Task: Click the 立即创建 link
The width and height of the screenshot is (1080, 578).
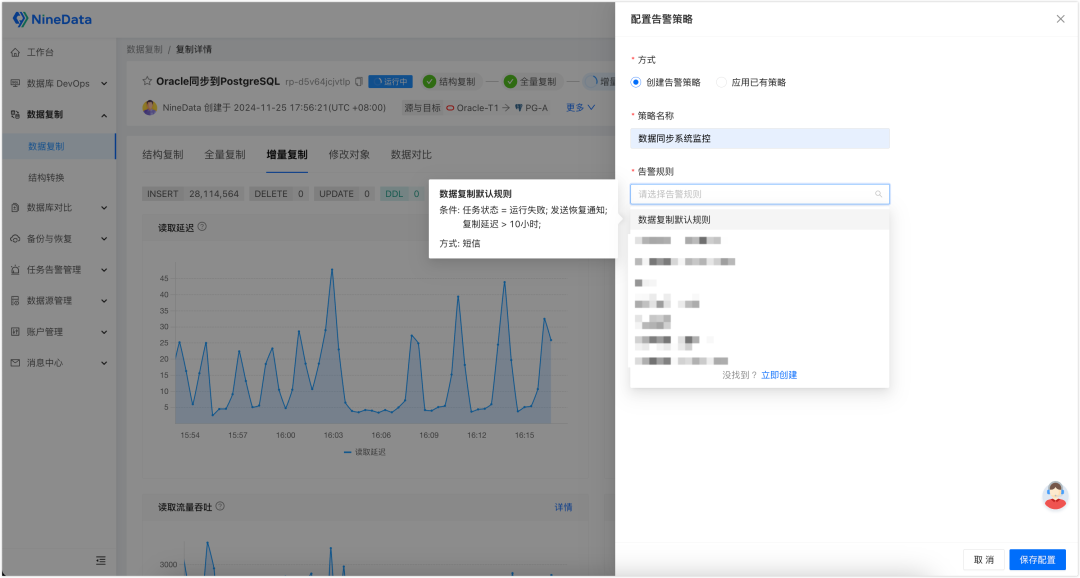Action: coord(779,375)
